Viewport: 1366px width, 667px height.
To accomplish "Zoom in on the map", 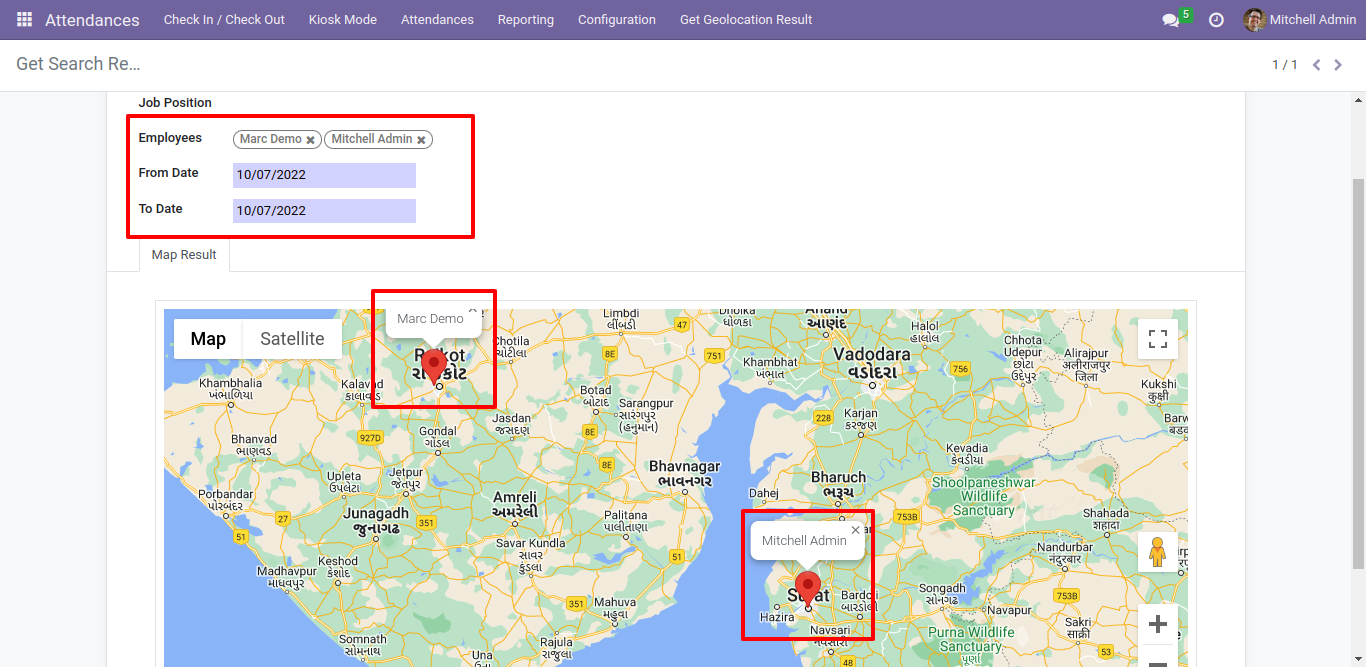I will tap(1158, 625).
